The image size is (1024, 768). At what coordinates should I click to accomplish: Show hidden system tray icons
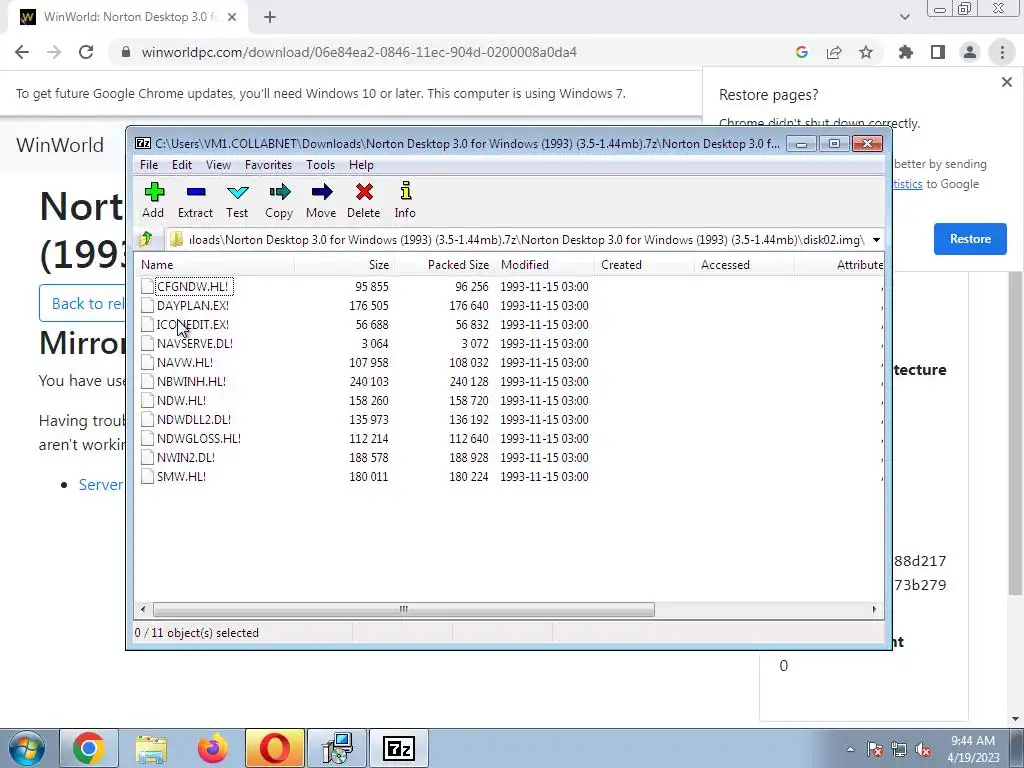coord(850,749)
